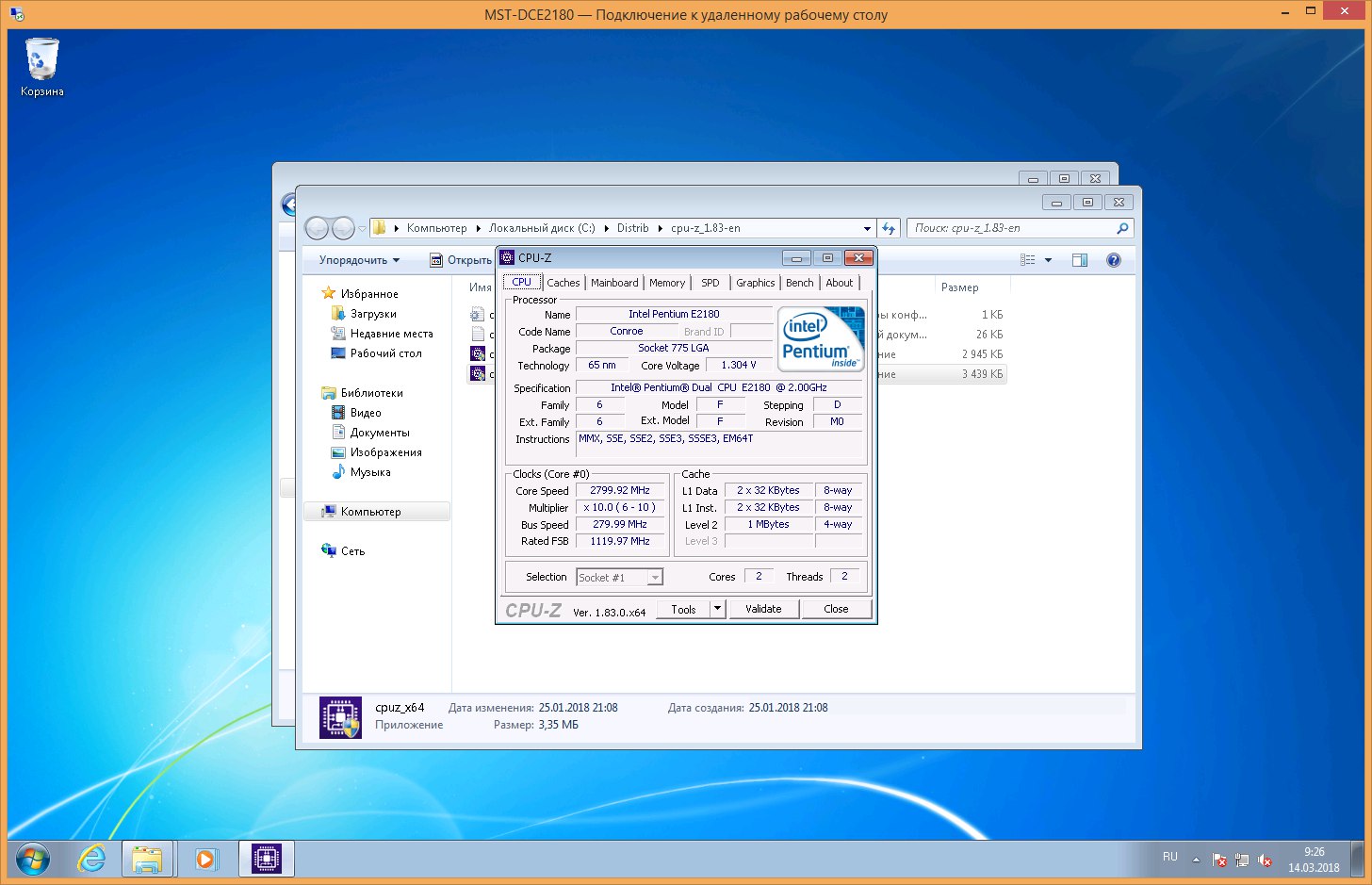Viewport: 1372px width, 885px height.
Task: Click Локальный диск (C:) breadcrumb segment
Action: coord(542,228)
